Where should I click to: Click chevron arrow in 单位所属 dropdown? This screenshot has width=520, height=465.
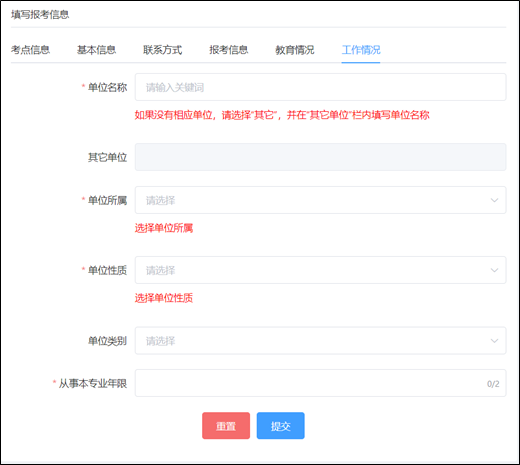[x=494, y=200]
